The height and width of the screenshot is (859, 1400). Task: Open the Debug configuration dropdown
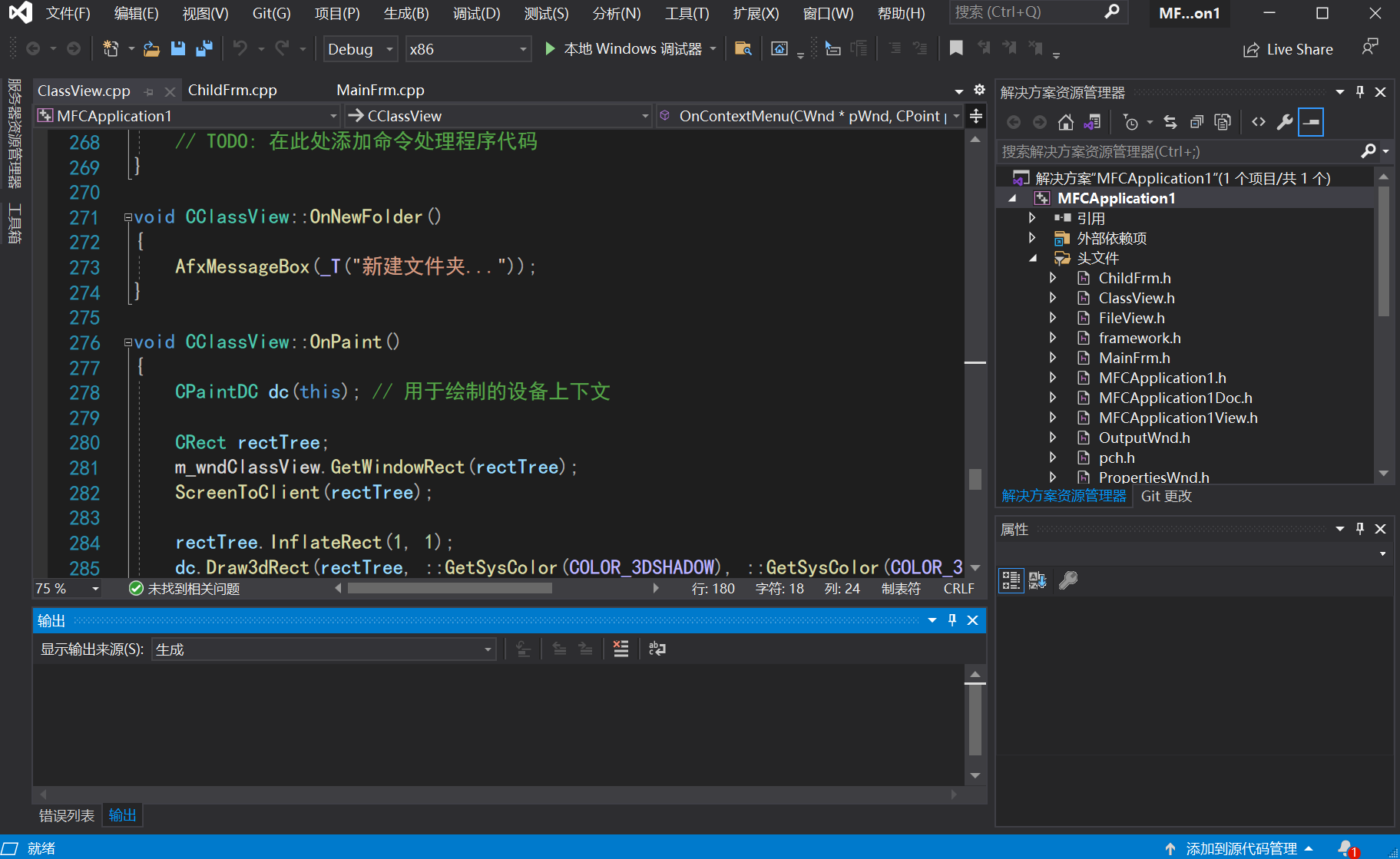click(360, 49)
